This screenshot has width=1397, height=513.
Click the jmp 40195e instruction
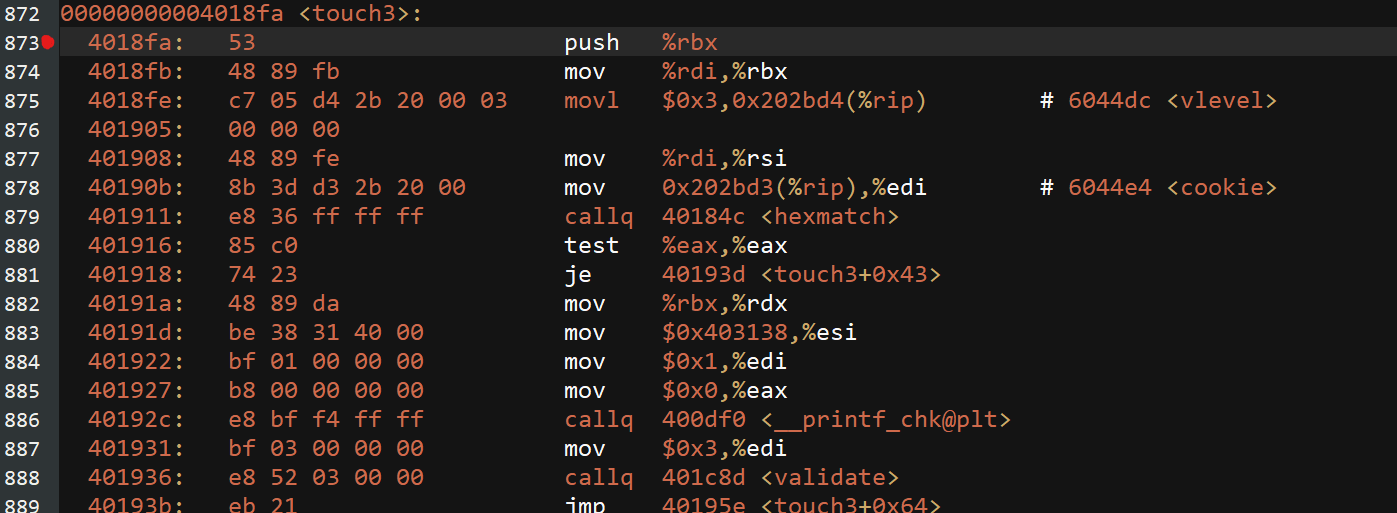click(x=752, y=506)
